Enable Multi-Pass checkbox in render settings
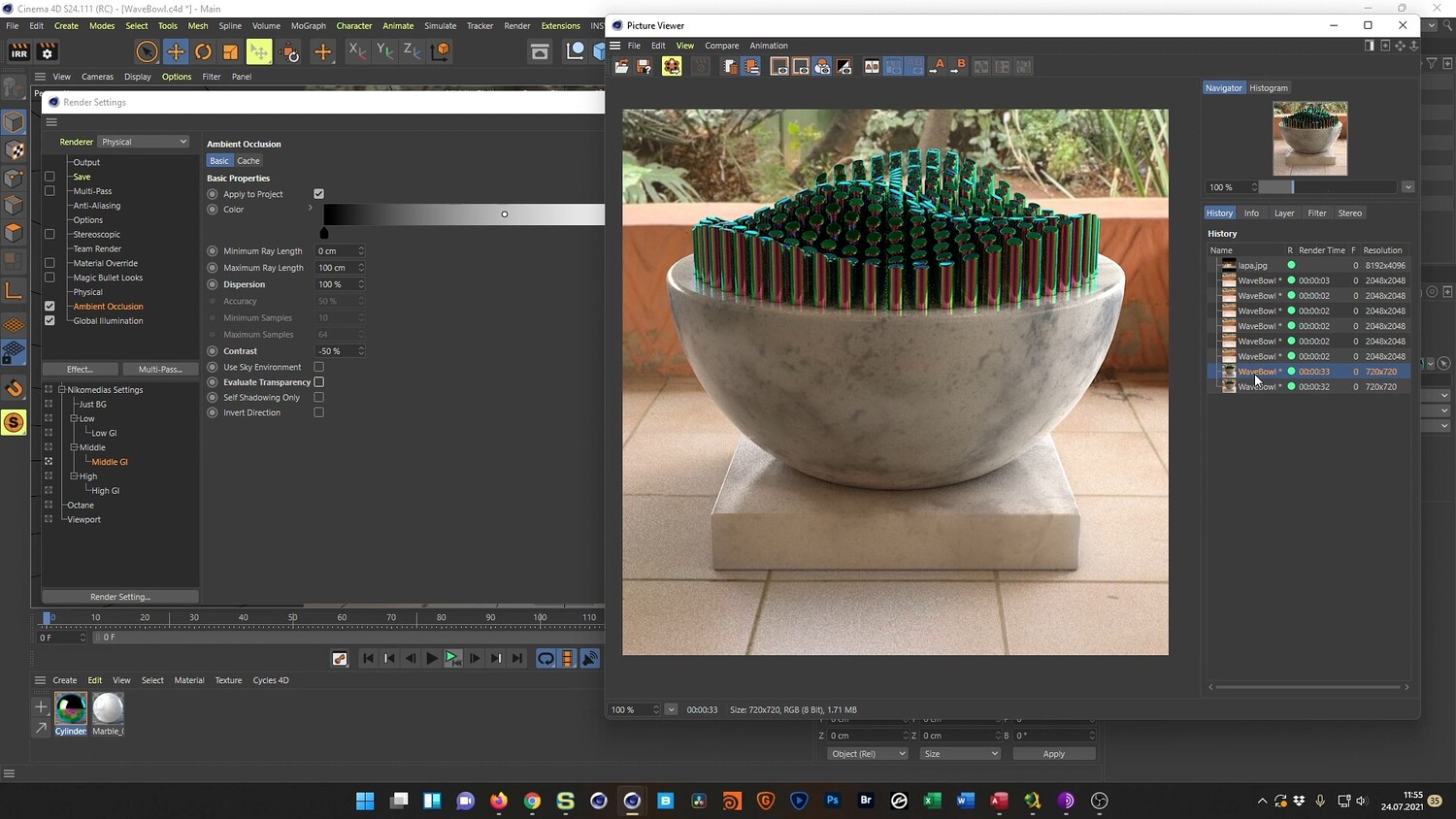The height and width of the screenshot is (819, 1456). pyautogui.click(x=50, y=191)
